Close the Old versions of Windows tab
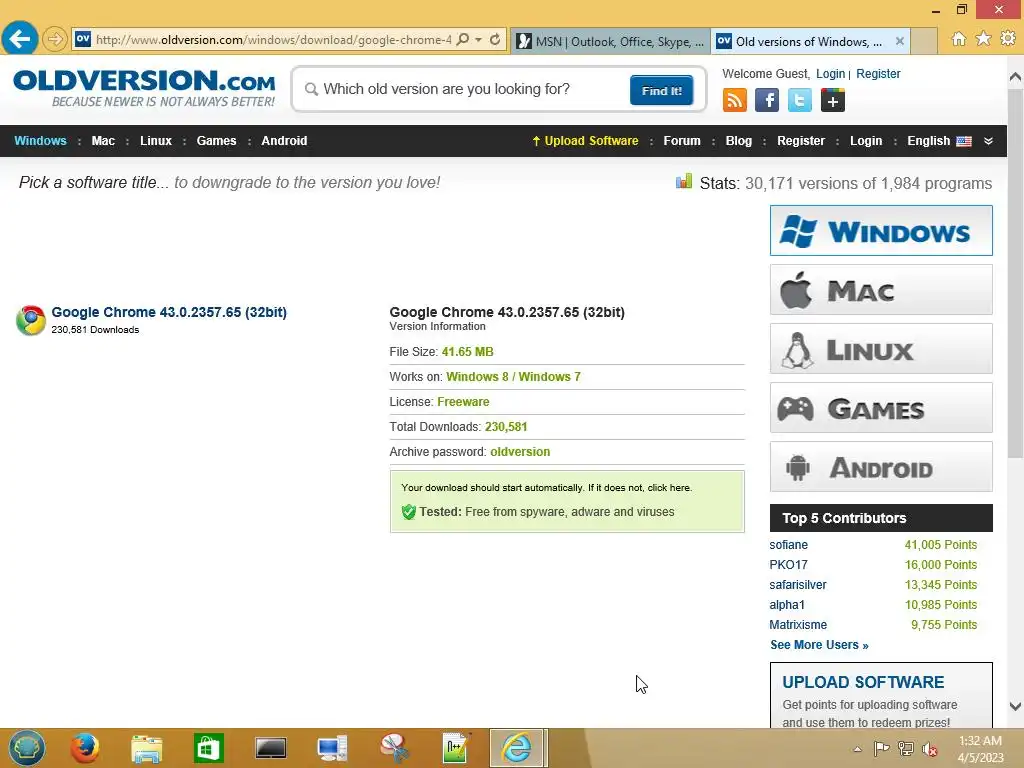The width and height of the screenshot is (1024, 768). point(899,40)
